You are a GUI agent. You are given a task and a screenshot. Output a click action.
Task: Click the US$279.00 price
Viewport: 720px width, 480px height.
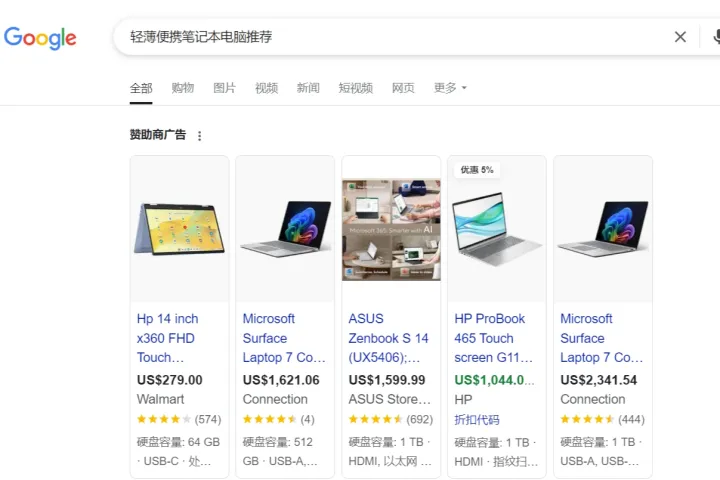coord(169,380)
